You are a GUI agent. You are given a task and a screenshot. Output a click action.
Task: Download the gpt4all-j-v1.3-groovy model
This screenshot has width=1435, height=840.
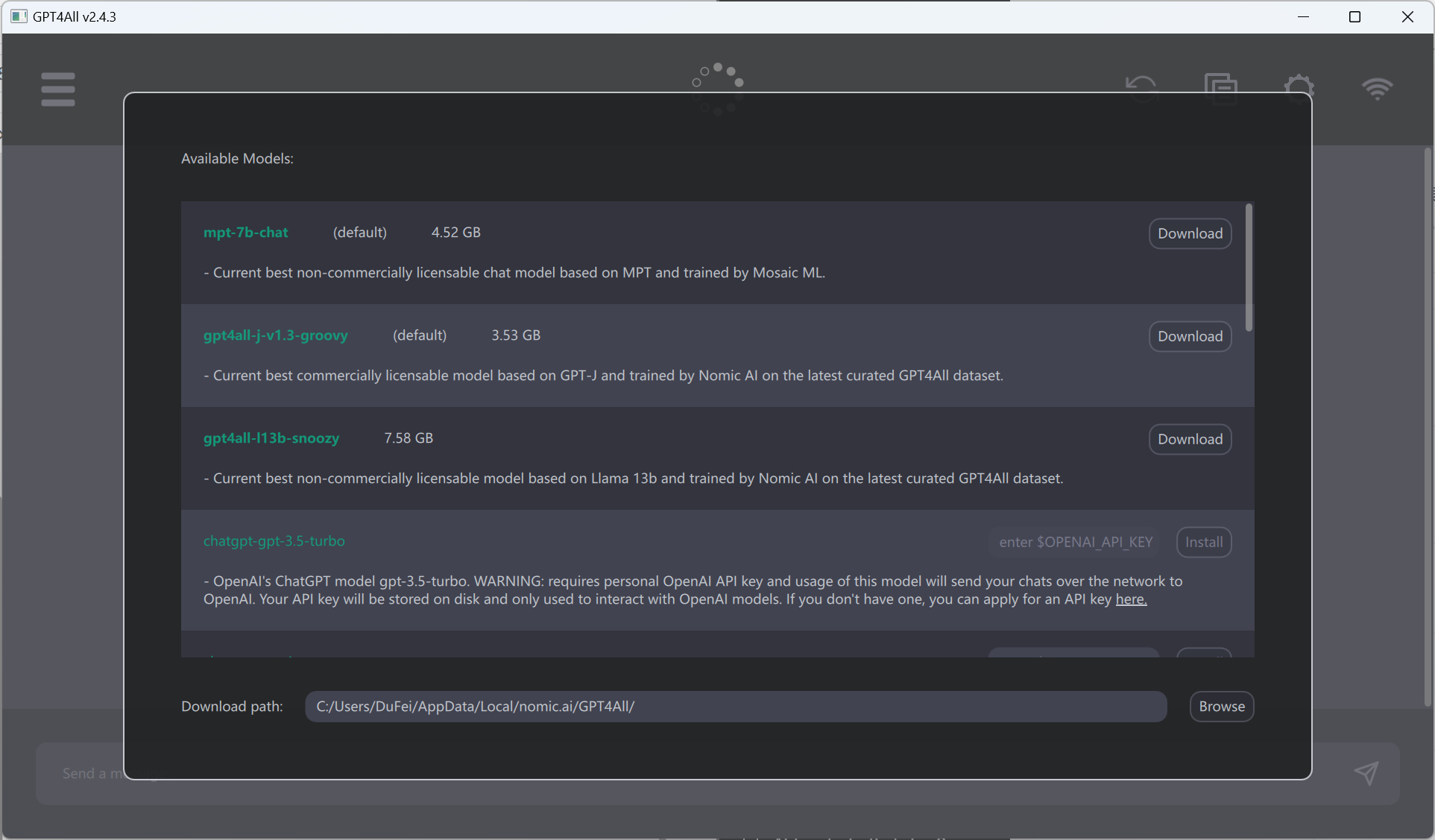pyautogui.click(x=1190, y=336)
